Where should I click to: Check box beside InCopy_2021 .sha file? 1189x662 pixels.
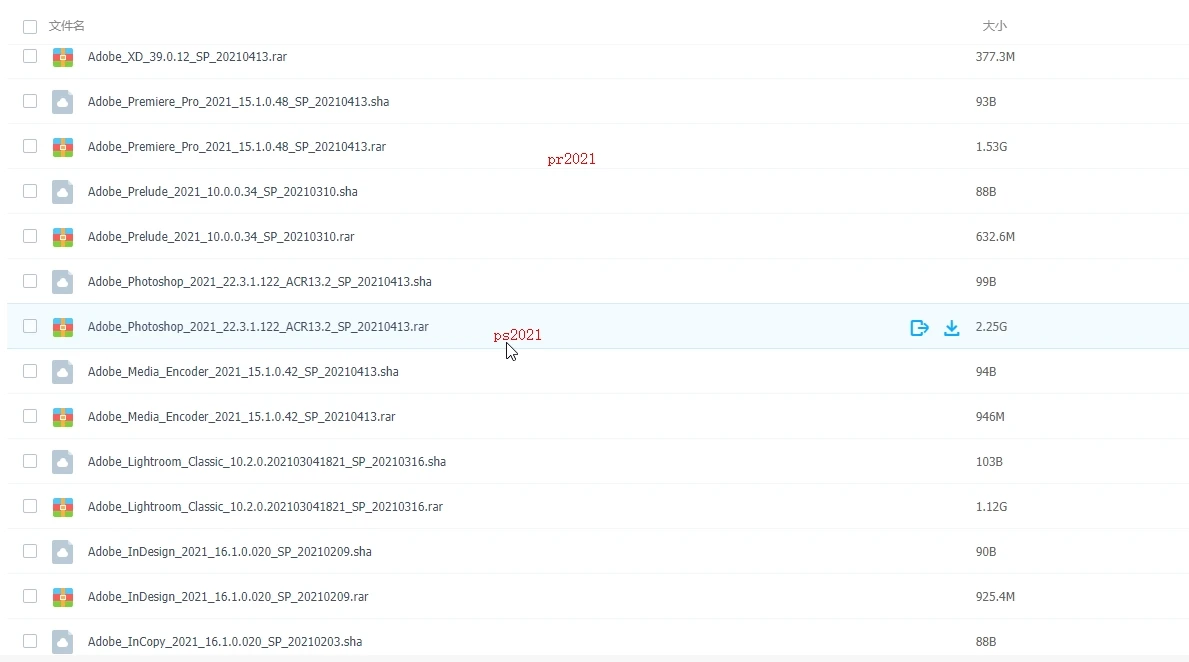click(x=30, y=641)
